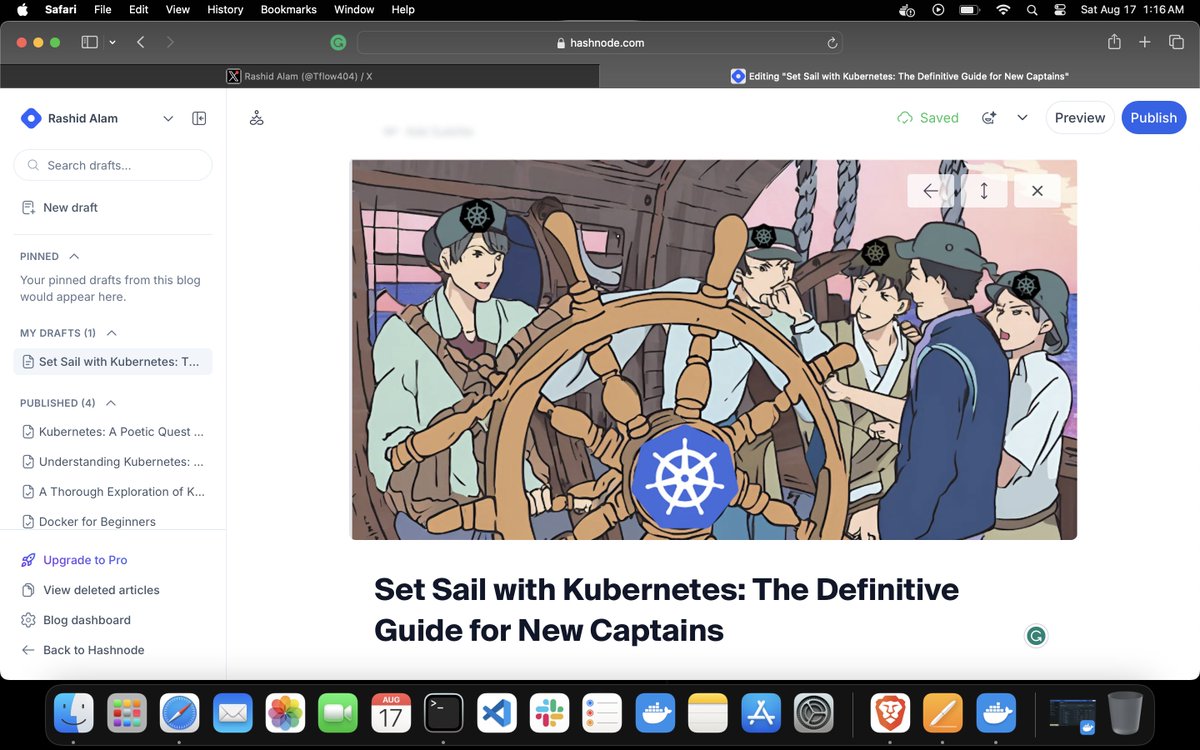Click Upgrade to Pro link

(85, 560)
